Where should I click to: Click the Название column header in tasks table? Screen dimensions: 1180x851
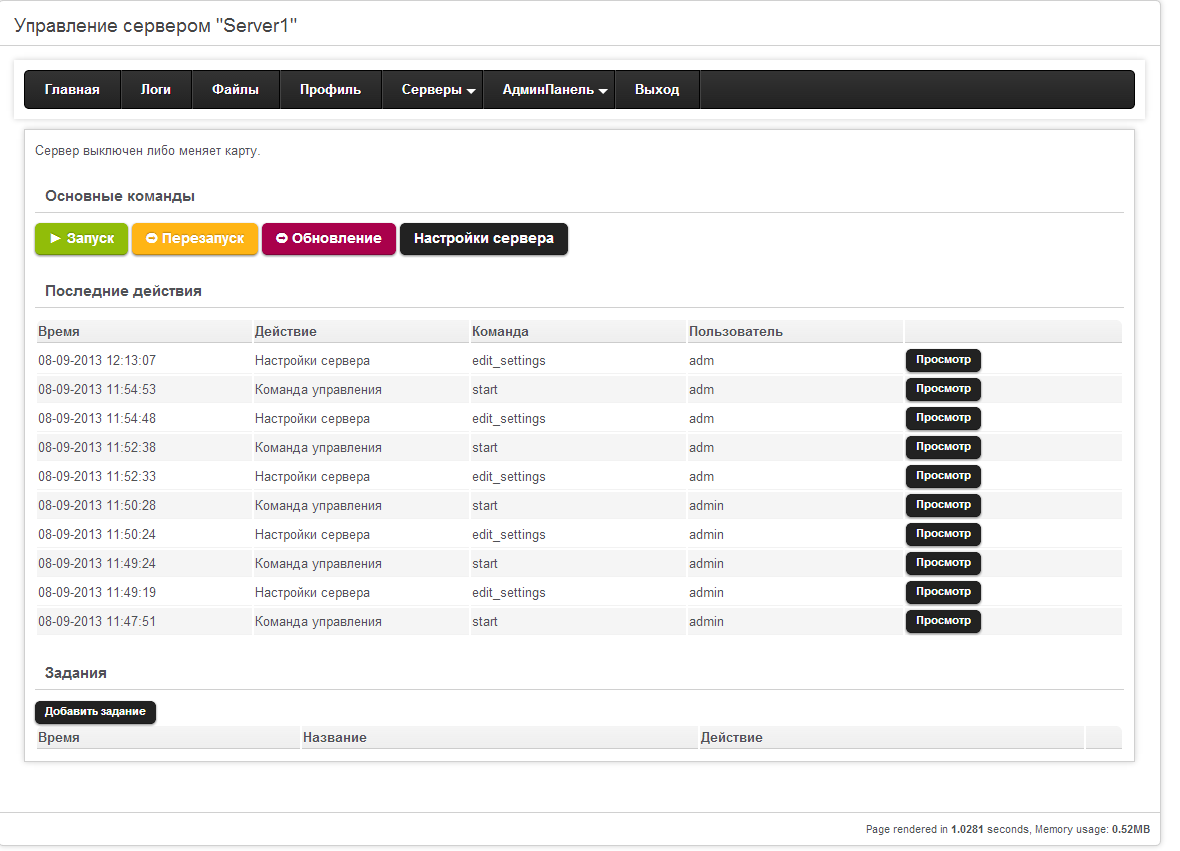pos(335,737)
